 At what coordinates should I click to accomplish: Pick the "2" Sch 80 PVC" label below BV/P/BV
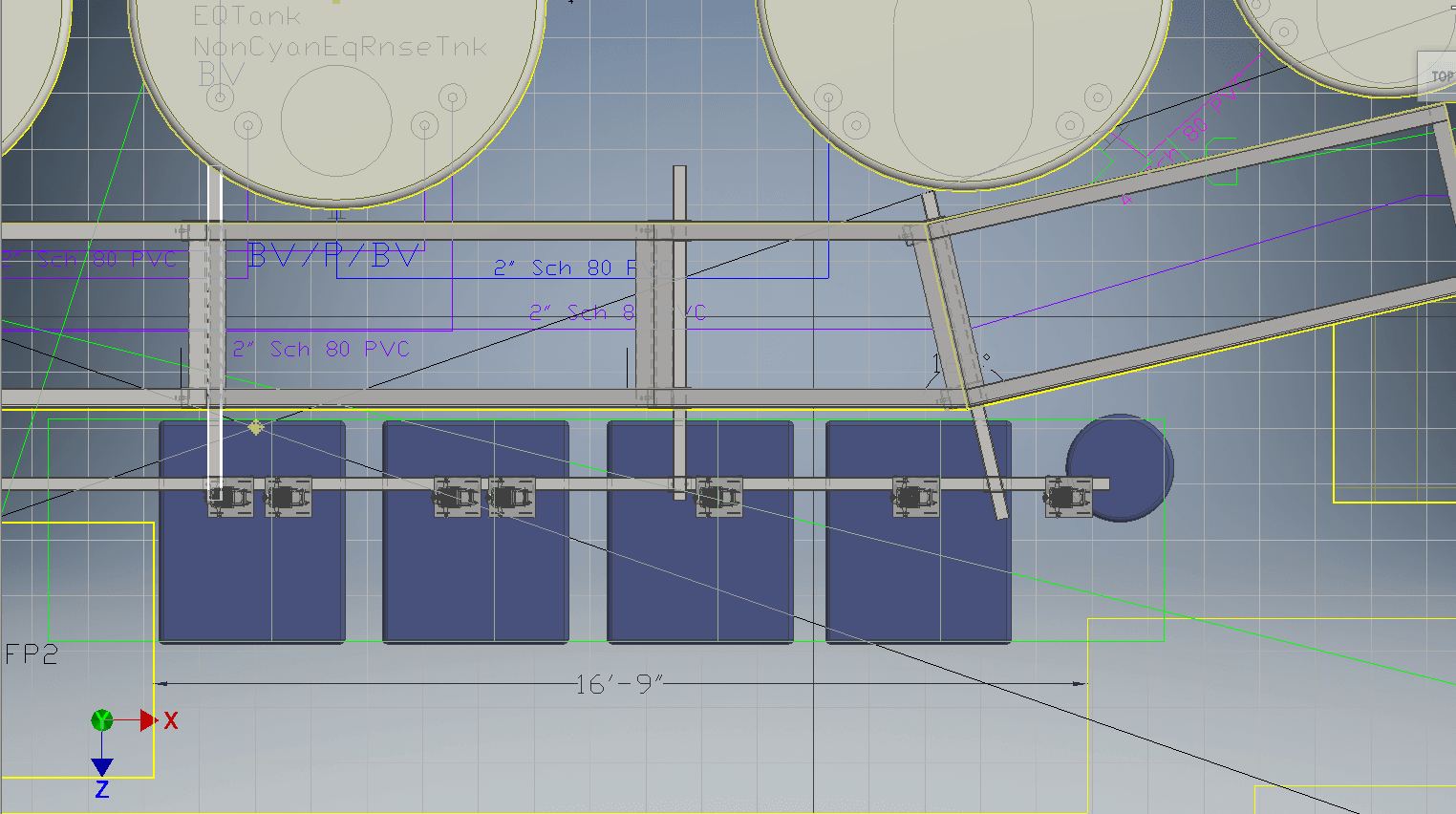coord(321,349)
